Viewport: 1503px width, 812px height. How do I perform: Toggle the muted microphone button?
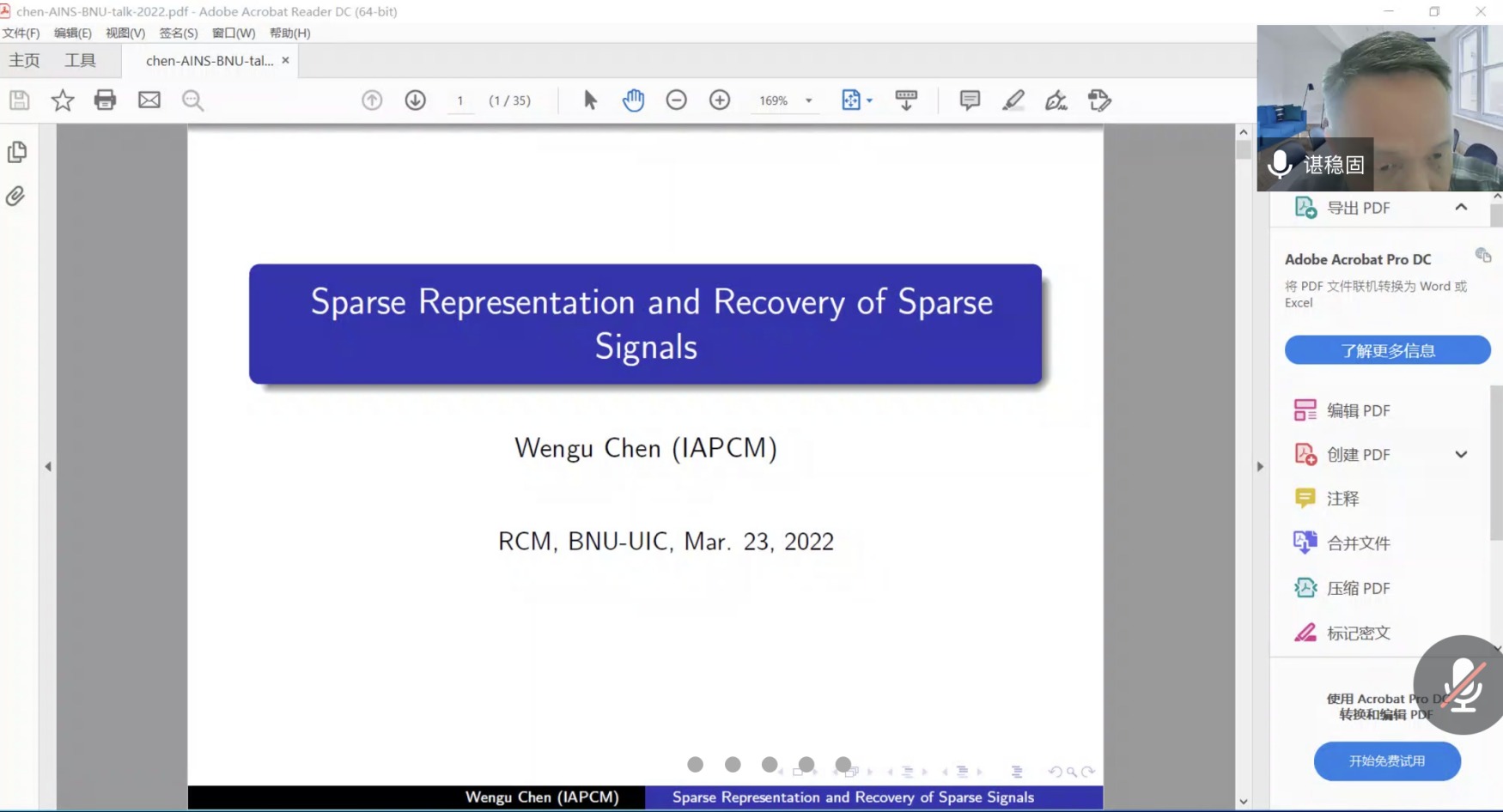1462,685
